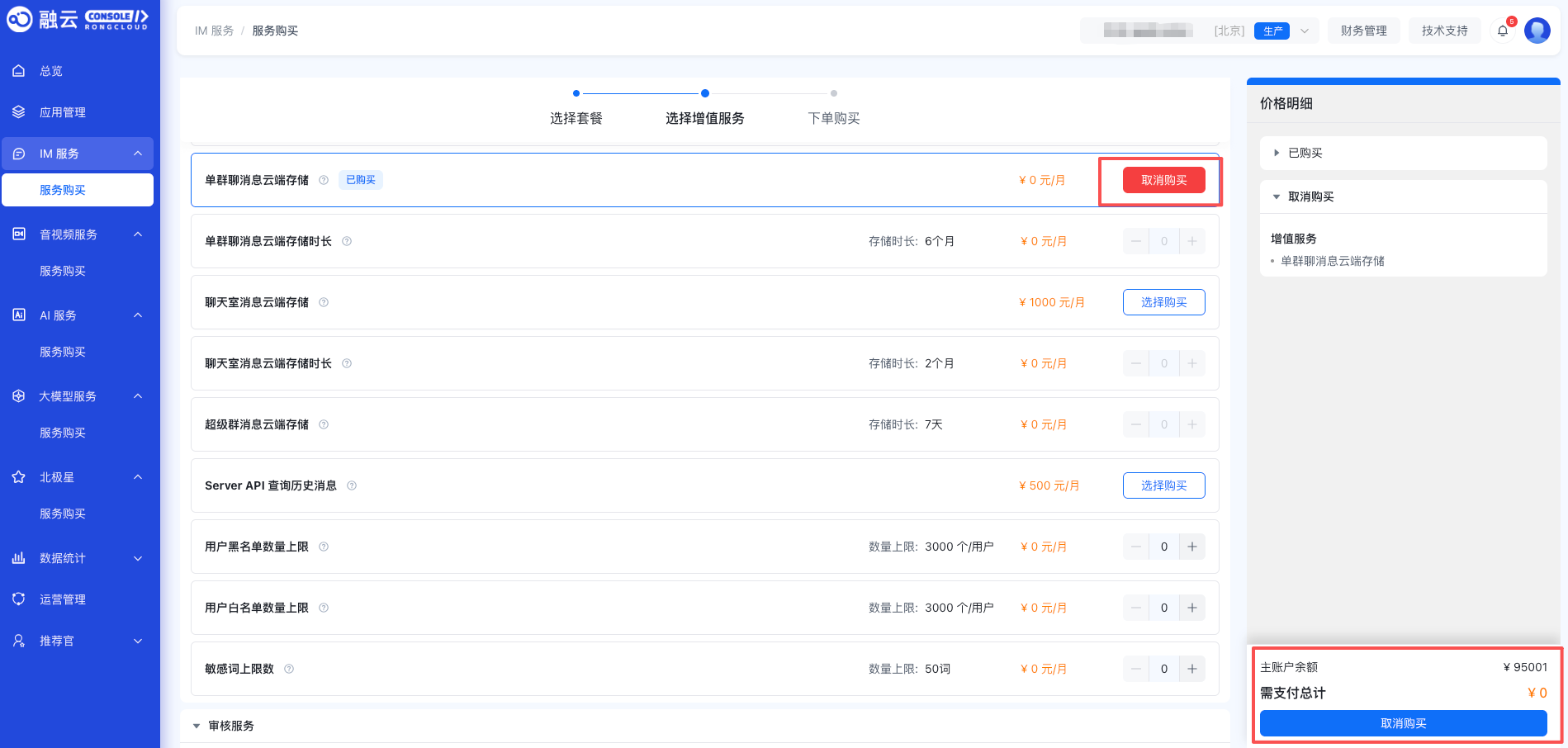Collapse the 取消购买 price detail section

pos(1277,196)
